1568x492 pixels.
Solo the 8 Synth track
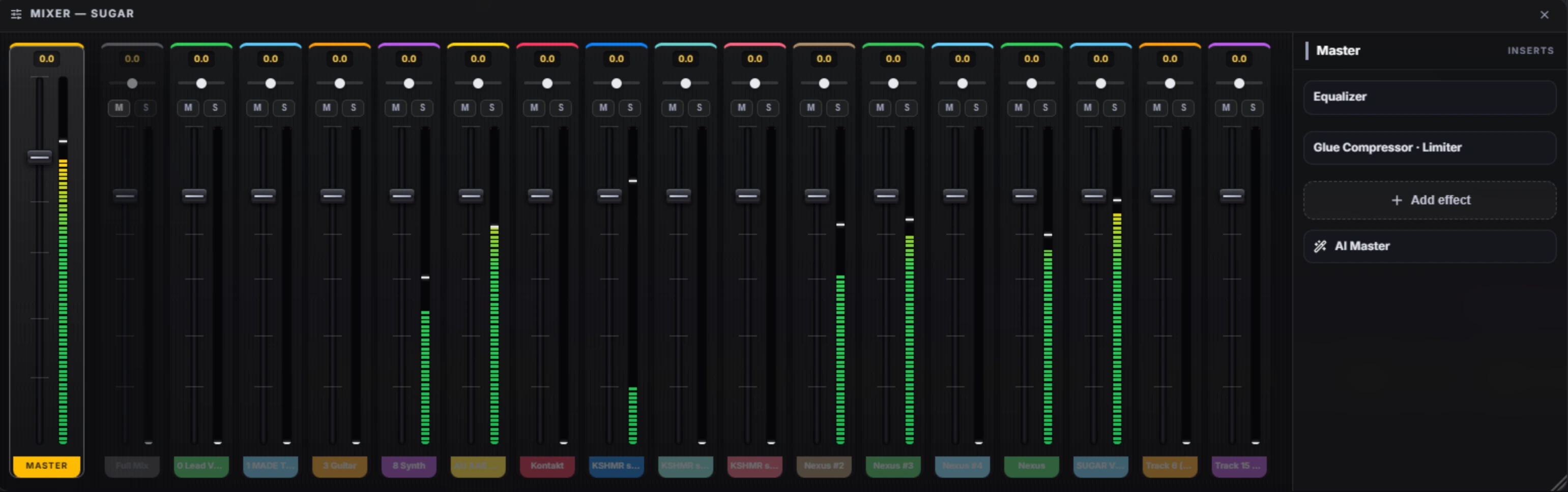click(422, 108)
